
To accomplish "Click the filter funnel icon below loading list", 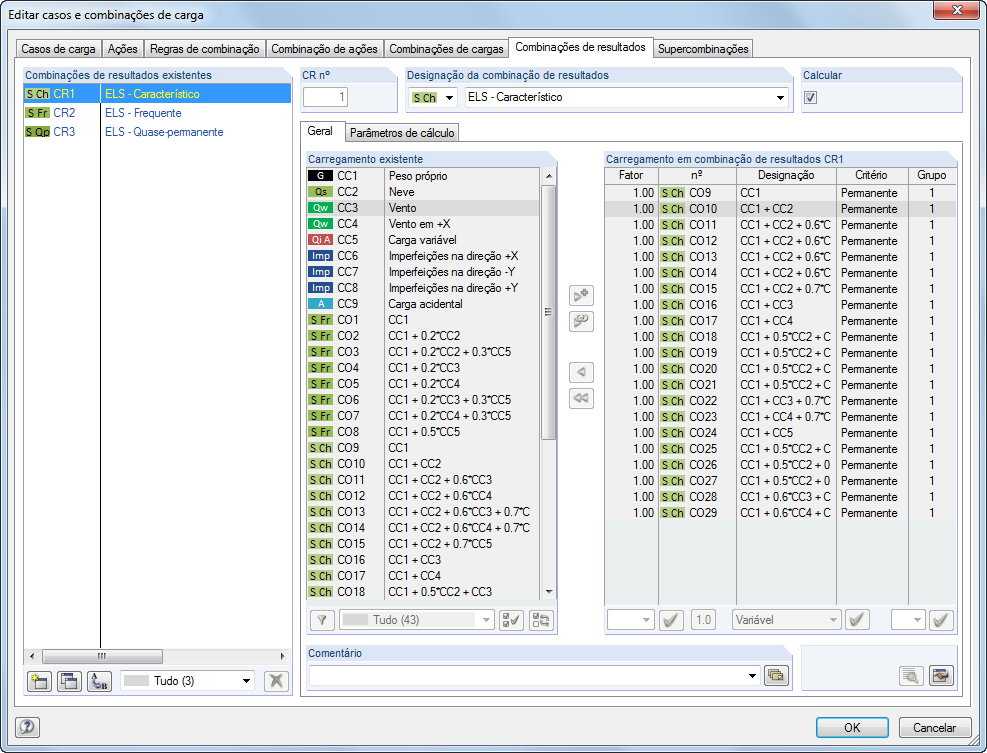I will coord(322,620).
